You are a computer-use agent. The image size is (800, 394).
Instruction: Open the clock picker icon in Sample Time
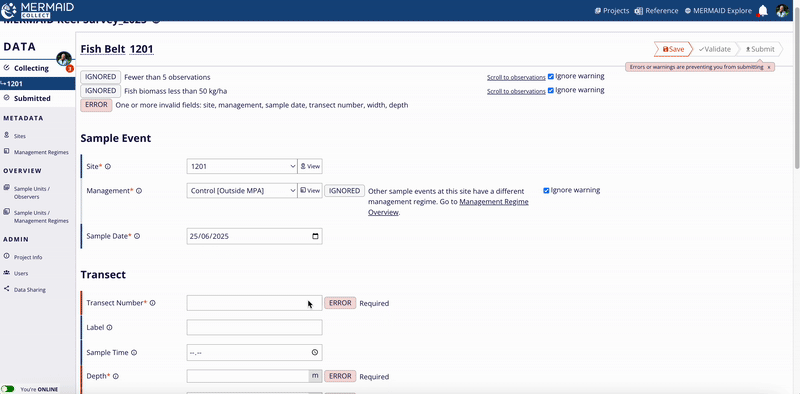click(x=315, y=353)
